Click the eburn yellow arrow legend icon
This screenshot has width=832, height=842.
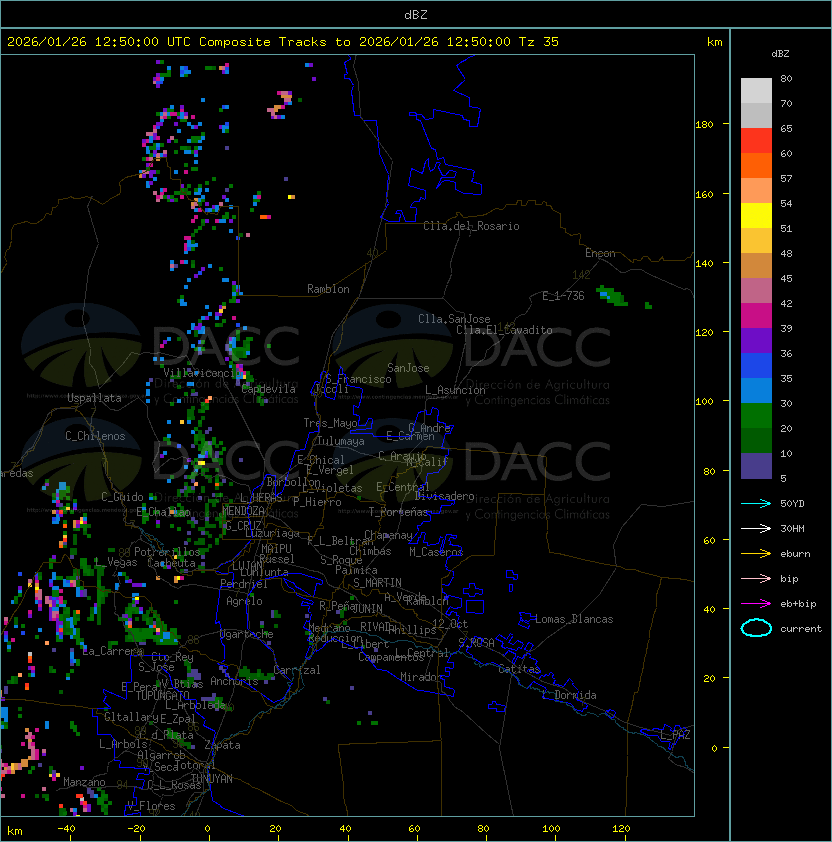(756, 554)
